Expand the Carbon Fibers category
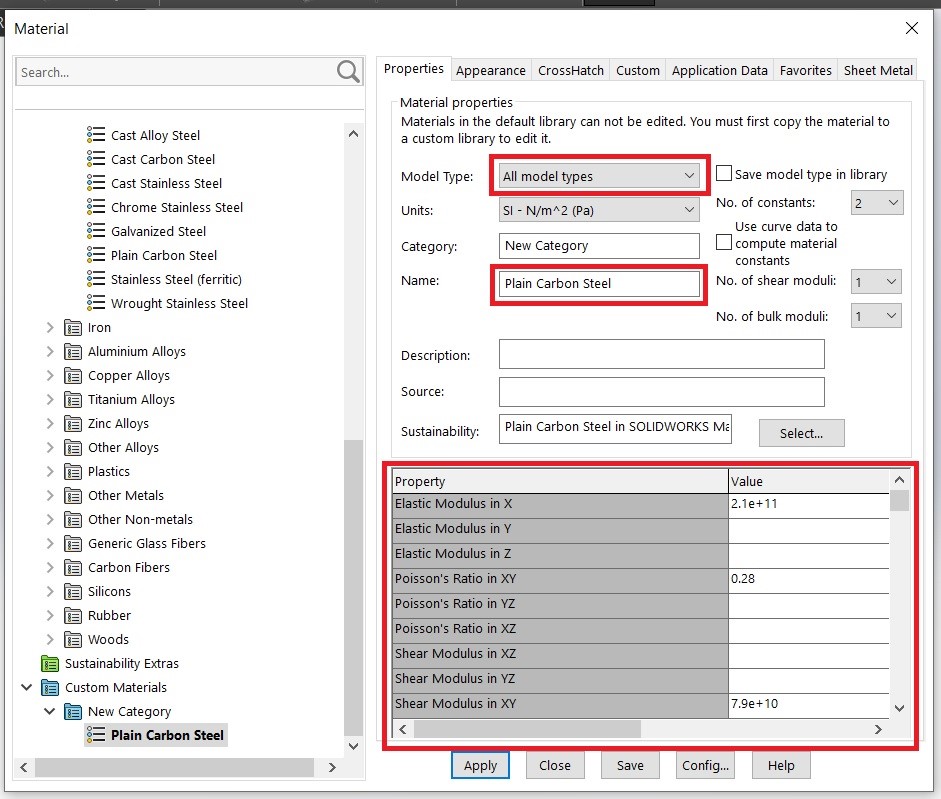This screenshot has height=799, width=941. 50,568
